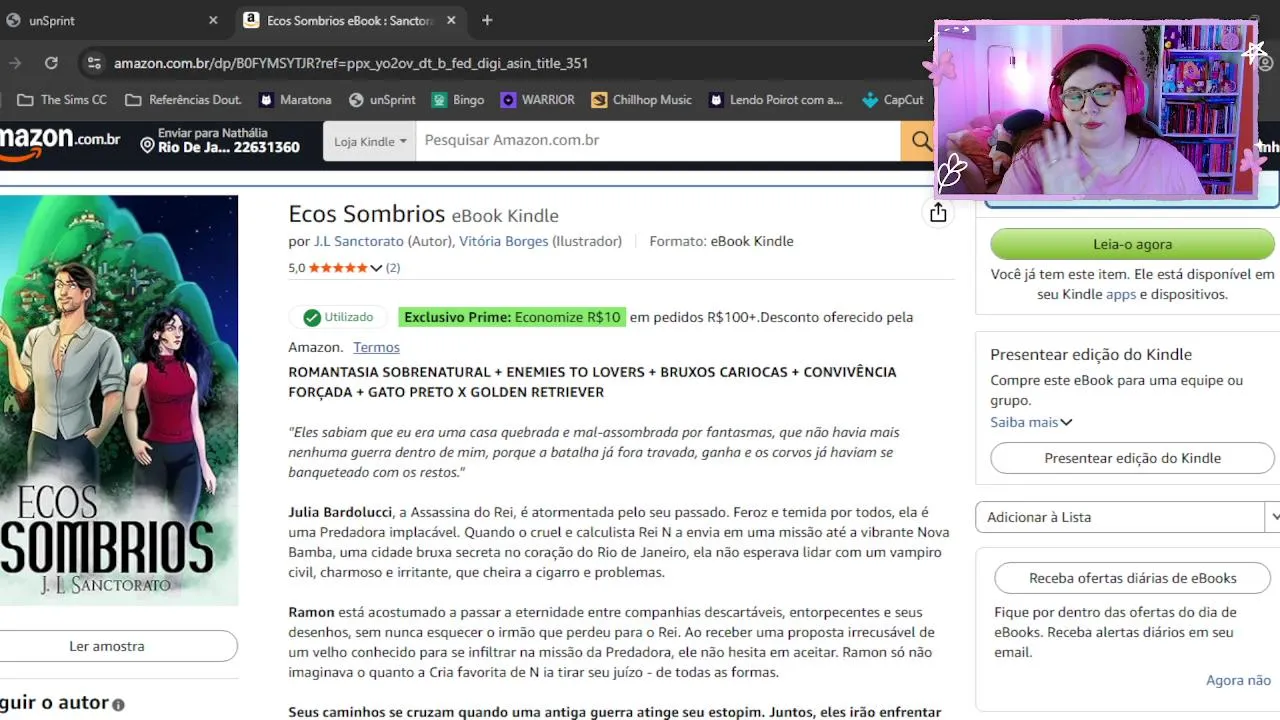Open the Kindle apps link
1280x720 pixels.
(1121, 294)
